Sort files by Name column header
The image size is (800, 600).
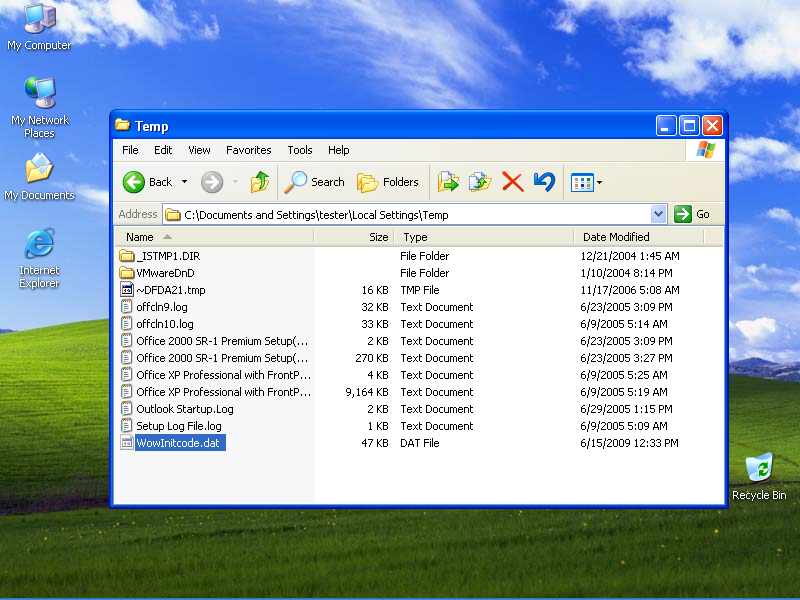(x=214, y=237)
